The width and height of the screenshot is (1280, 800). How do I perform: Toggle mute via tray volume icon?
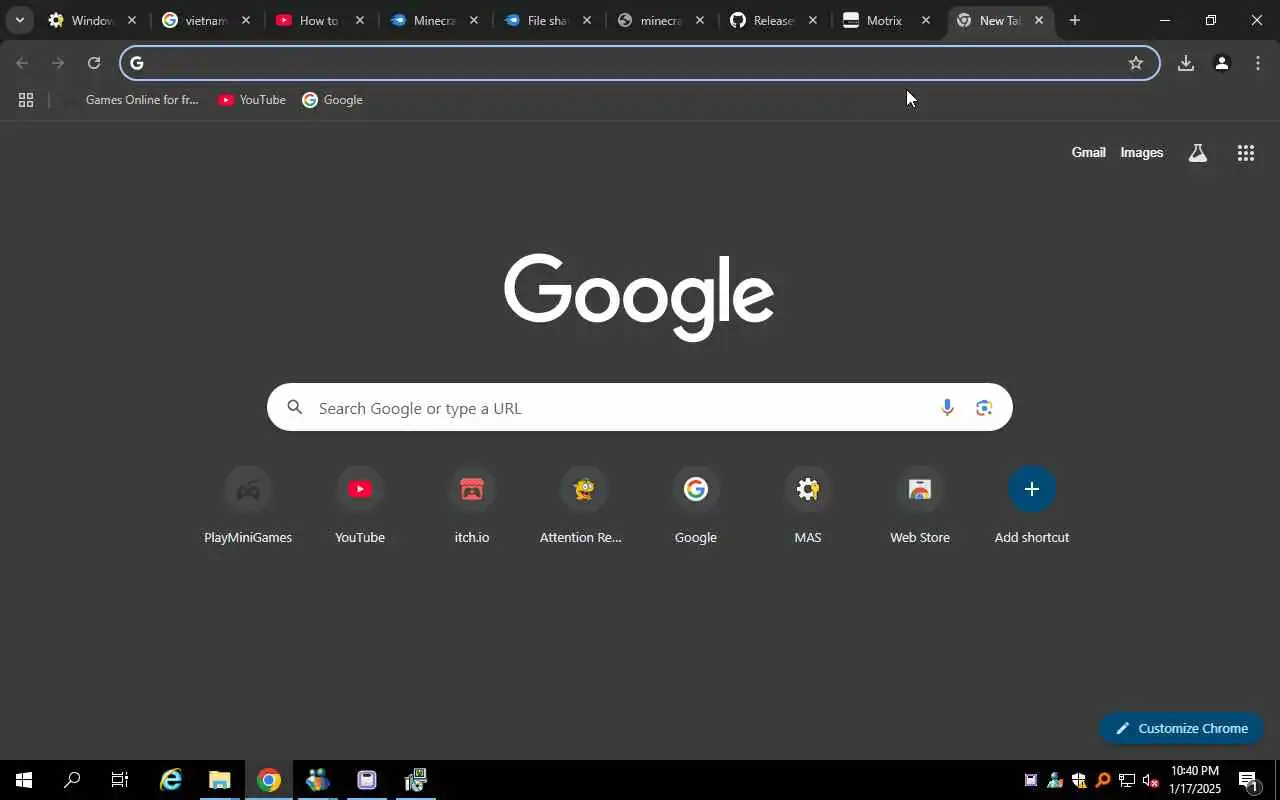point(1150,781)
